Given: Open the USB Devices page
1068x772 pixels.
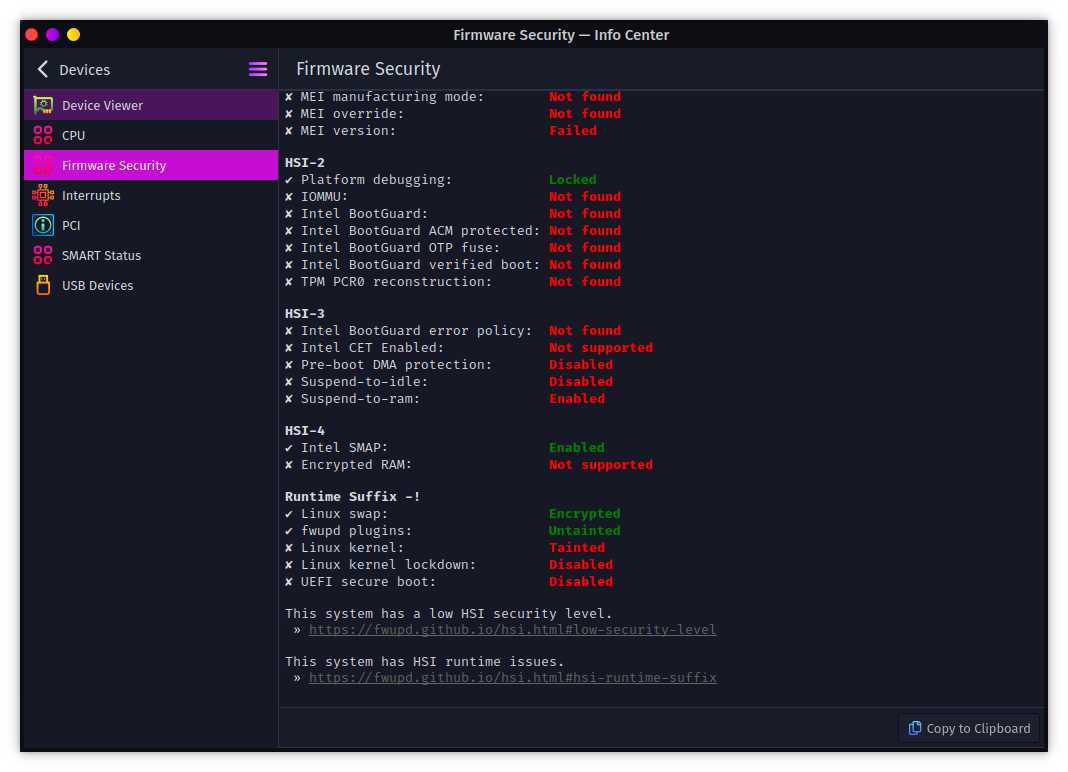Looking at the screenshot, I should pyautogui.click(x=151, y=285).
